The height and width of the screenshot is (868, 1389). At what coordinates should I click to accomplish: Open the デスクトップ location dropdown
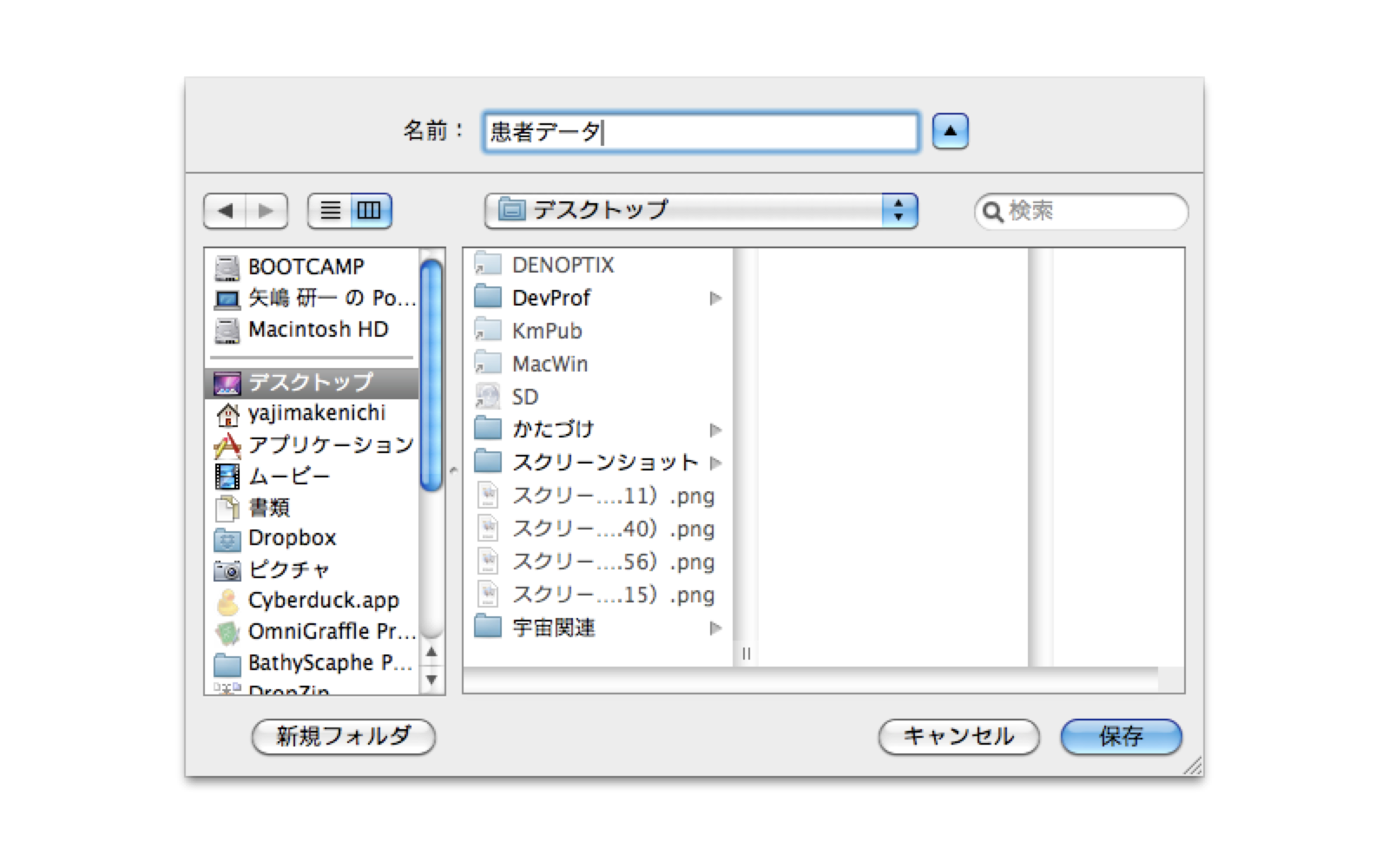point(700,211)
